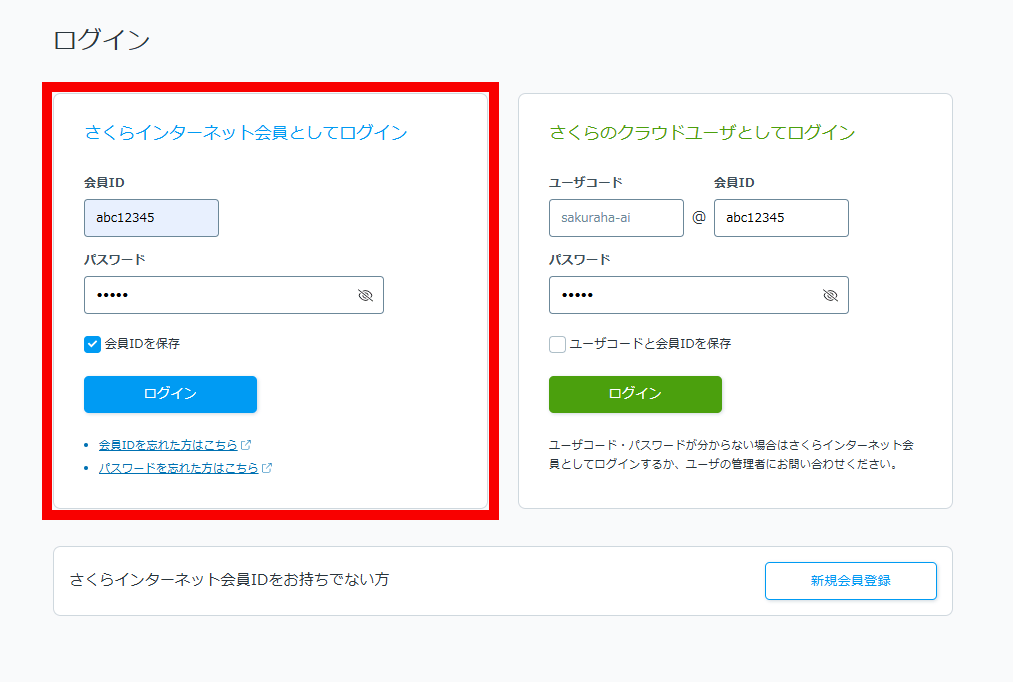Click the green ログイン button

635,394
